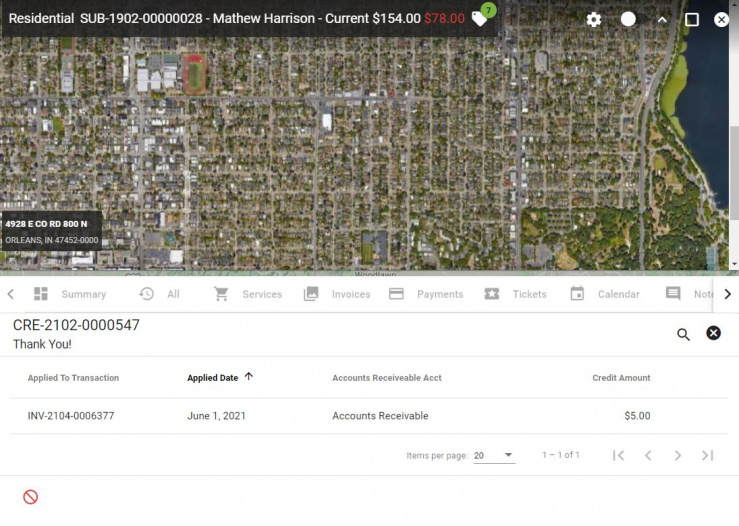
Task: Click the vertical scrollbar thumb on map
Action: pos(734,173)
